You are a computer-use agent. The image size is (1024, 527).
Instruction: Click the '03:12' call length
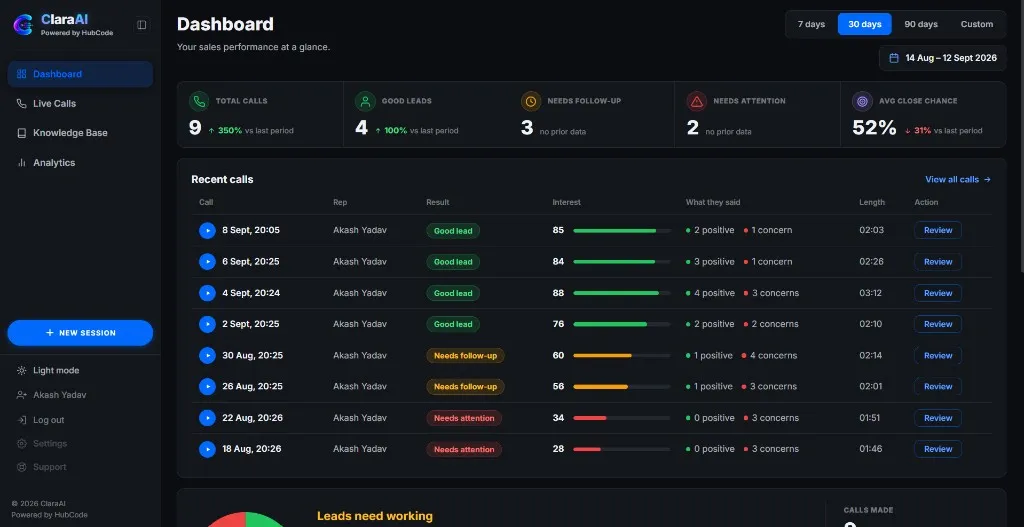tap(871, 293)
